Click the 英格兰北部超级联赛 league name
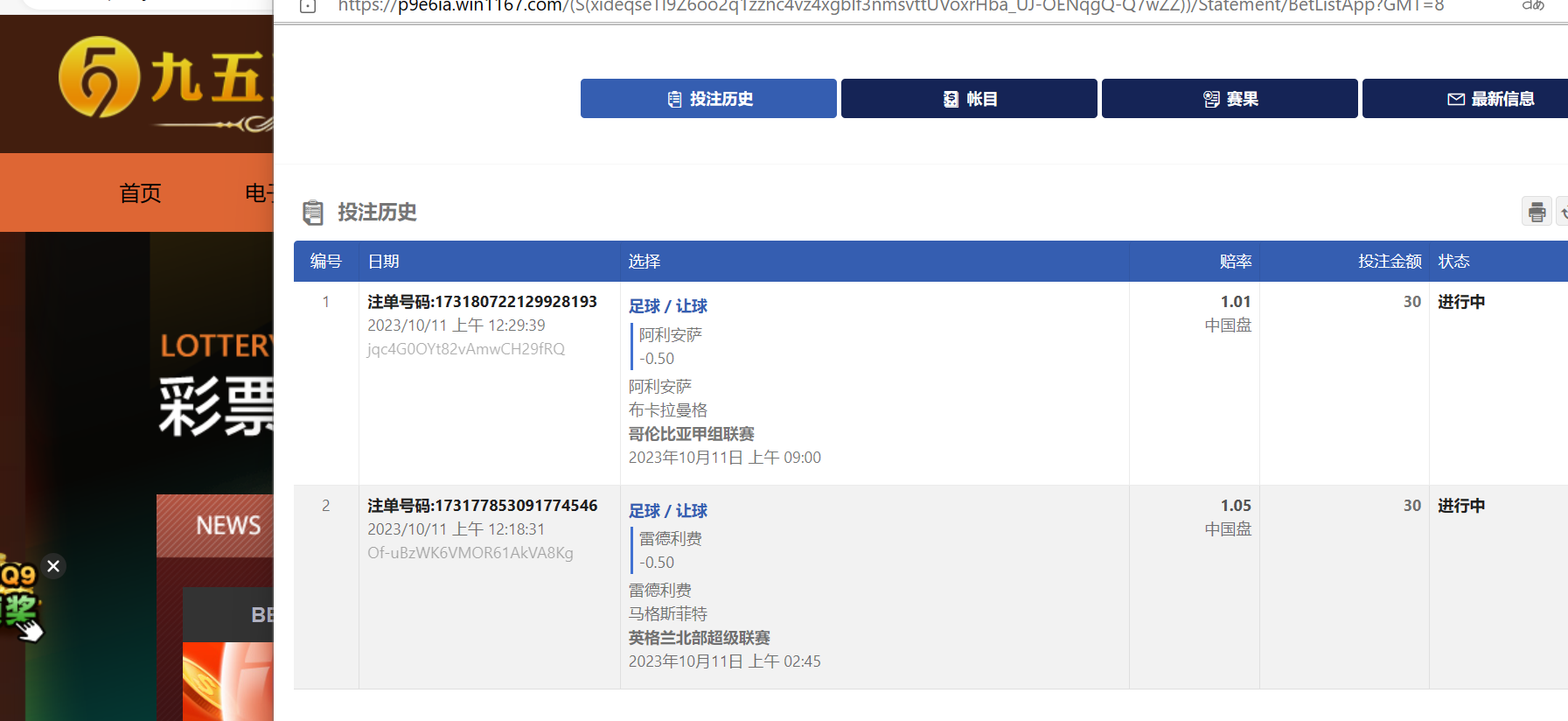The width and height of the screenshot is (1568, 721). pyautogui.click(x=700, y=638)
